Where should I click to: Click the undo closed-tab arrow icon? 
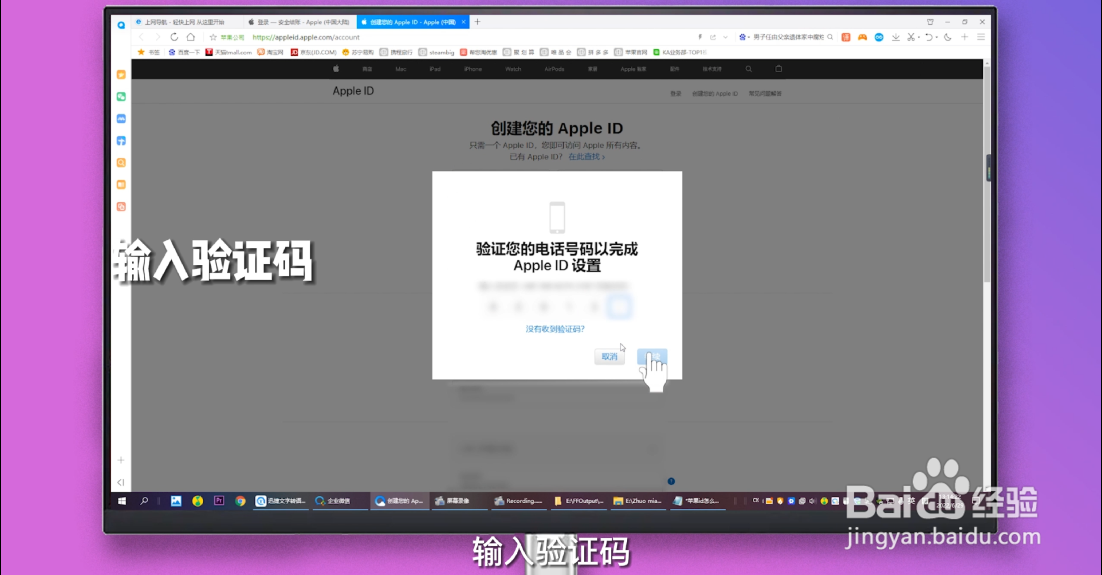pyautogui.click(x=929, y=37)
